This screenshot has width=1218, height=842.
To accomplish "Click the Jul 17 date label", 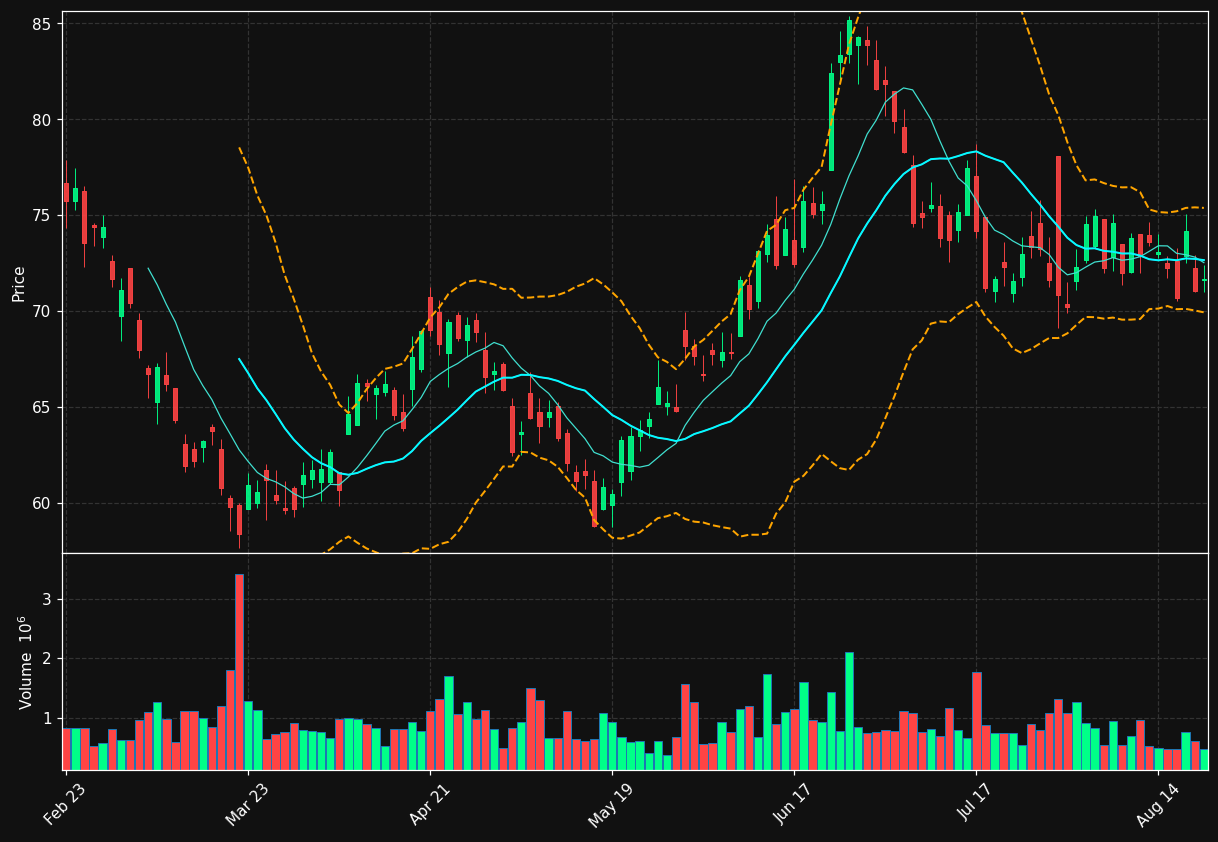I will coord(975,804).
